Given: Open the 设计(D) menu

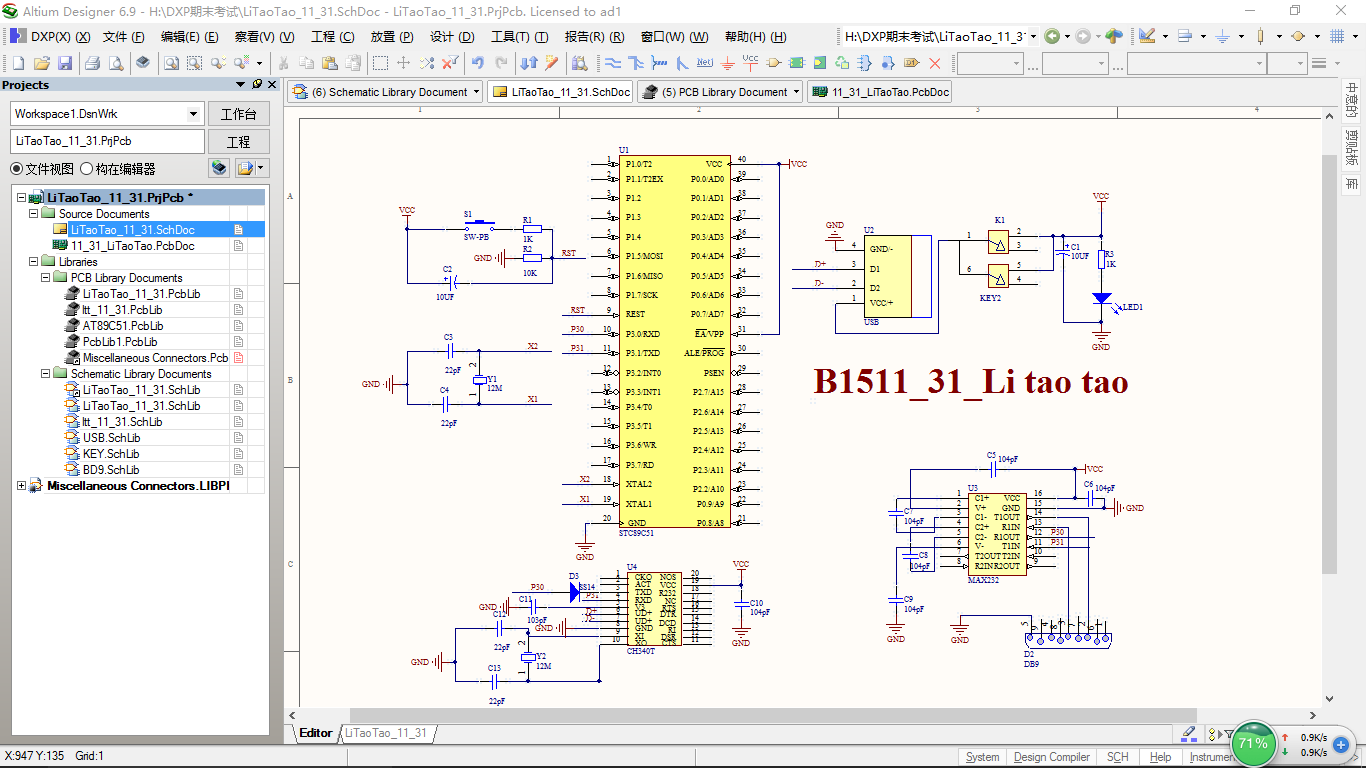Looking at the screenshot, I should pos(452,37).
